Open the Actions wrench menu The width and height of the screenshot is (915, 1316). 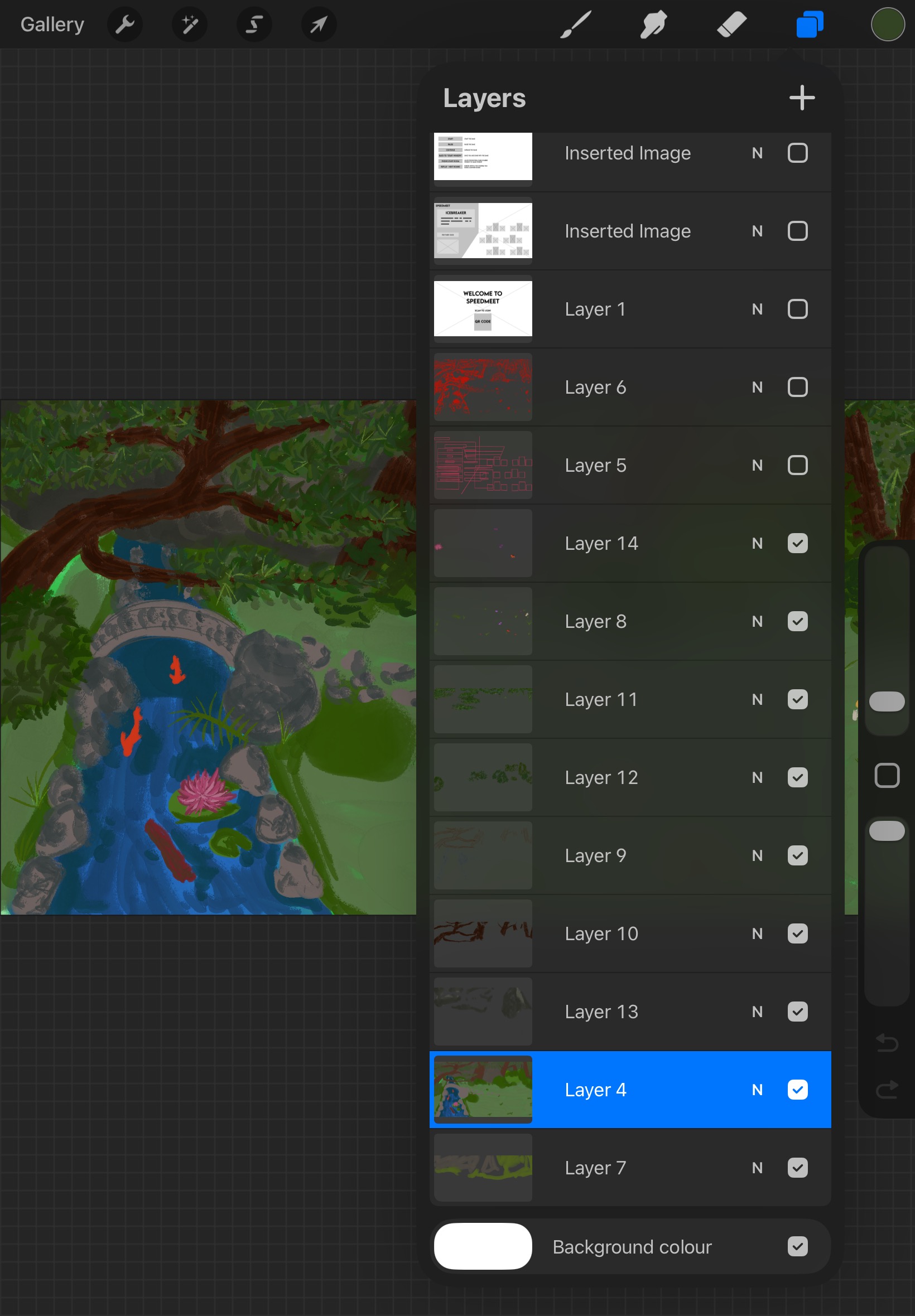124,25
